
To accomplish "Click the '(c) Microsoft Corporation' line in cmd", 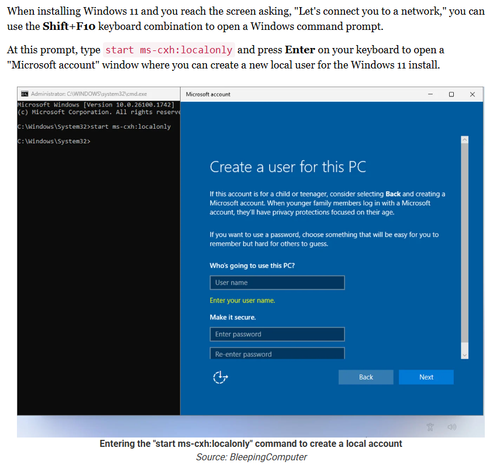I will coord(99,112).
